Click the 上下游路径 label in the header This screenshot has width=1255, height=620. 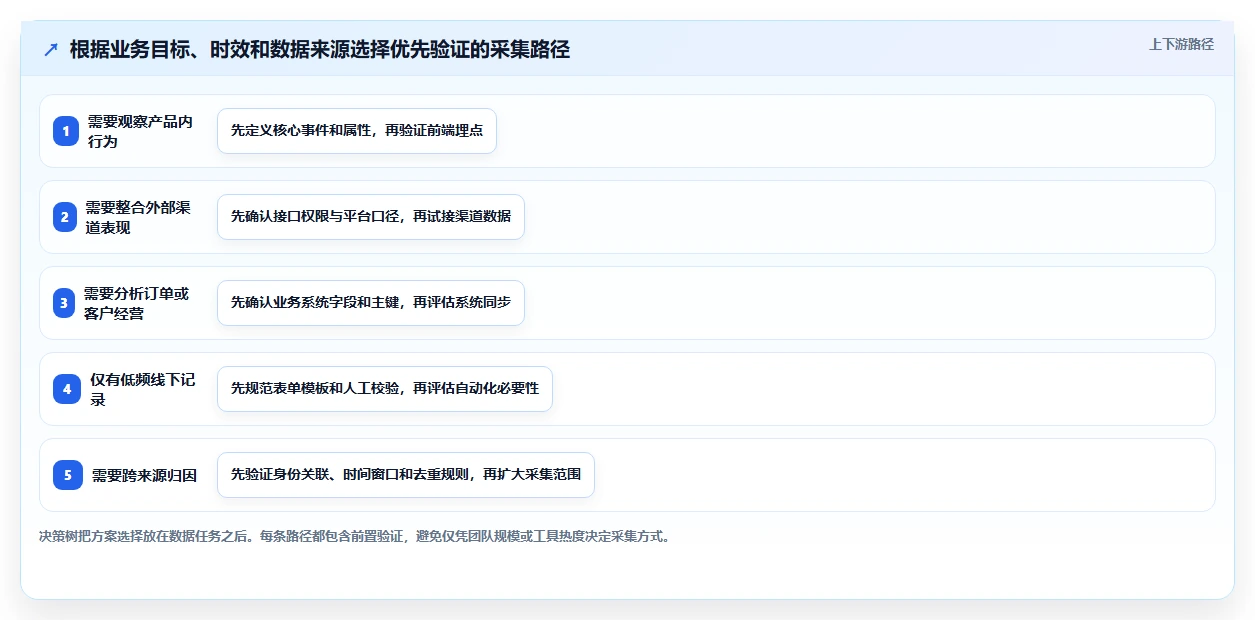coord(1181,44)
